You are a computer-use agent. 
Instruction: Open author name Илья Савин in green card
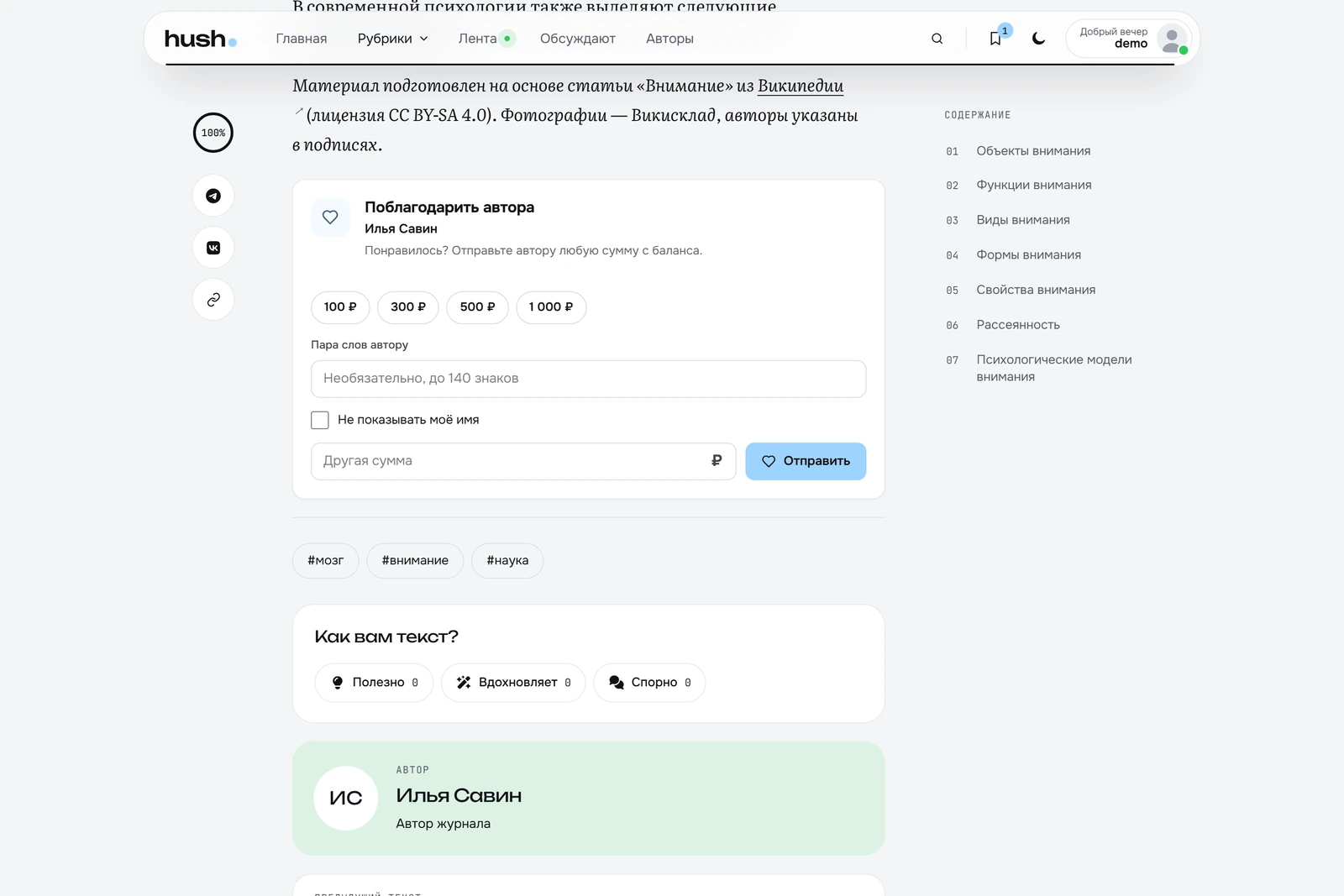[x=459, y=795]
